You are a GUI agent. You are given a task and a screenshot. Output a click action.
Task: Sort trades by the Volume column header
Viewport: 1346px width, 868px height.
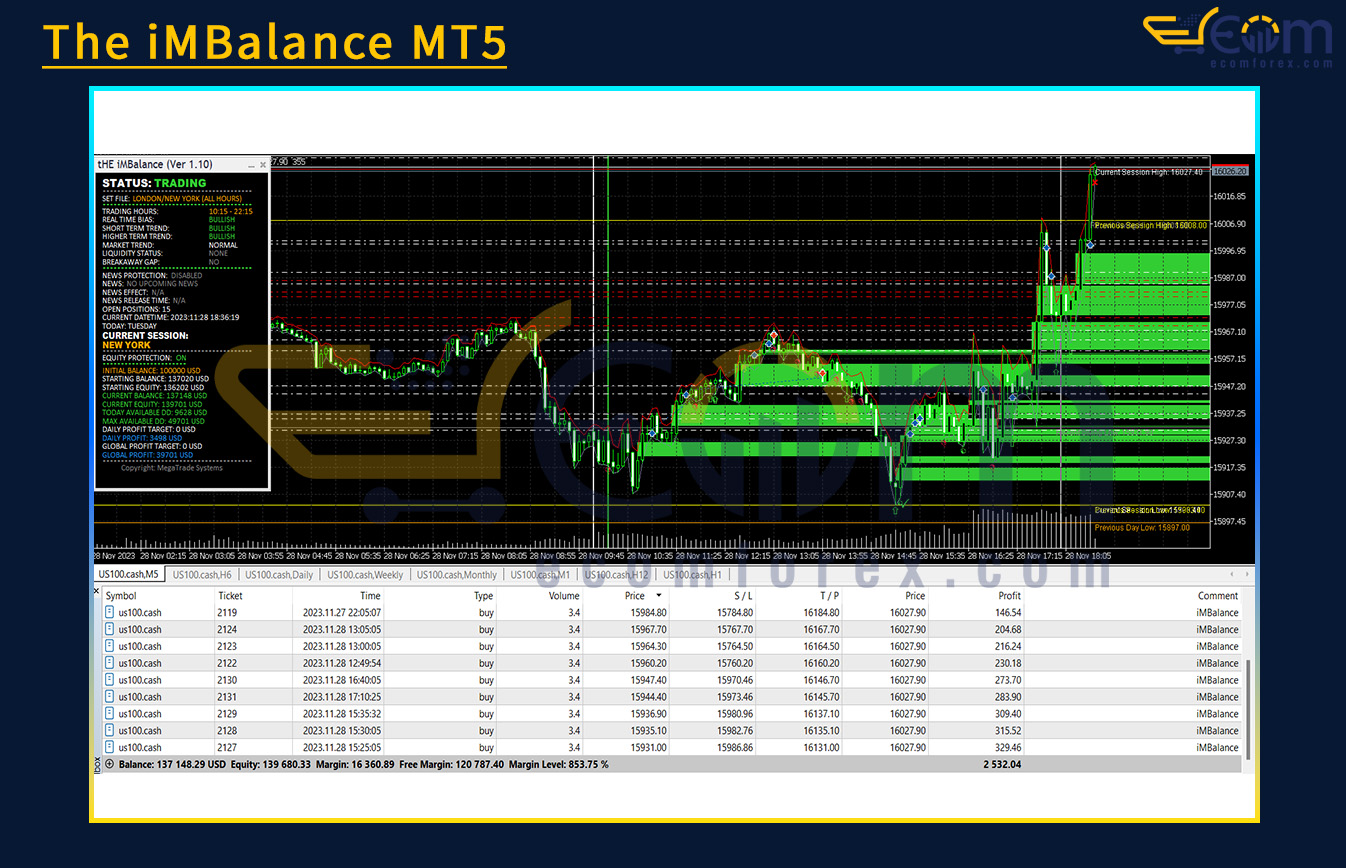click(563, 596)
